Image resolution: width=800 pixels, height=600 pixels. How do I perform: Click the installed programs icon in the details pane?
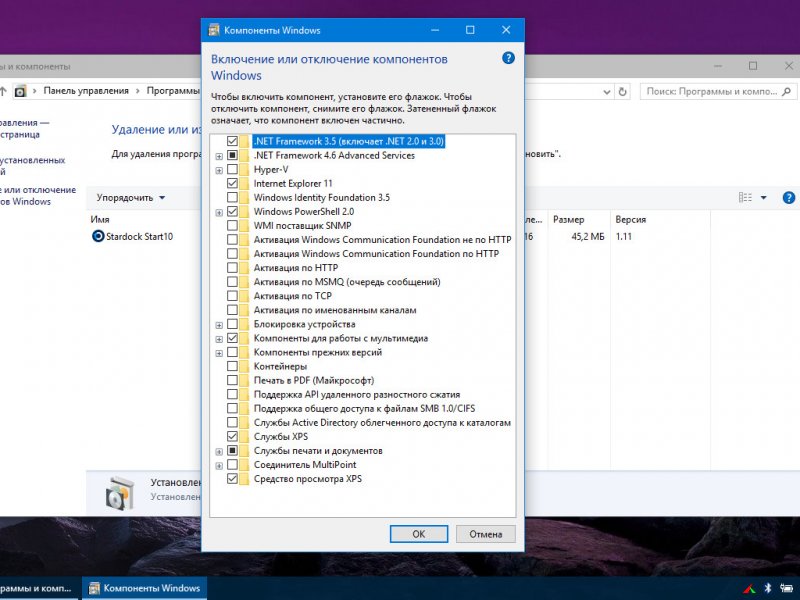pos(120,493)
